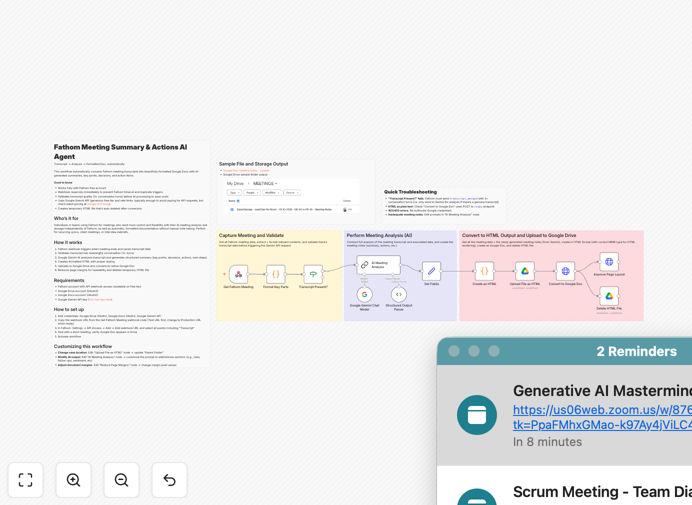Click the Perform Meeting Analysis (AI) section title
This screenshot has width=692, height=505.
pyautogui.click(x=379, y=235)
